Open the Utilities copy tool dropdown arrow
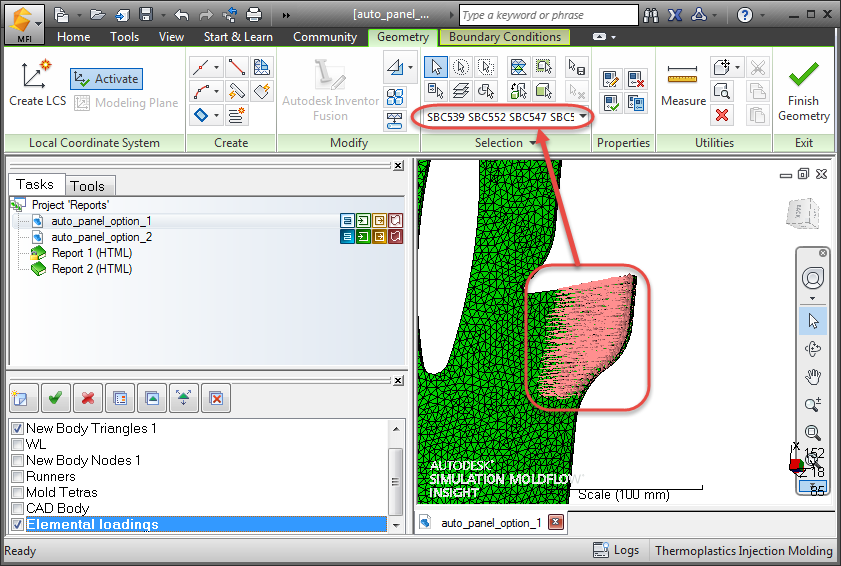 tap(738, 67)
